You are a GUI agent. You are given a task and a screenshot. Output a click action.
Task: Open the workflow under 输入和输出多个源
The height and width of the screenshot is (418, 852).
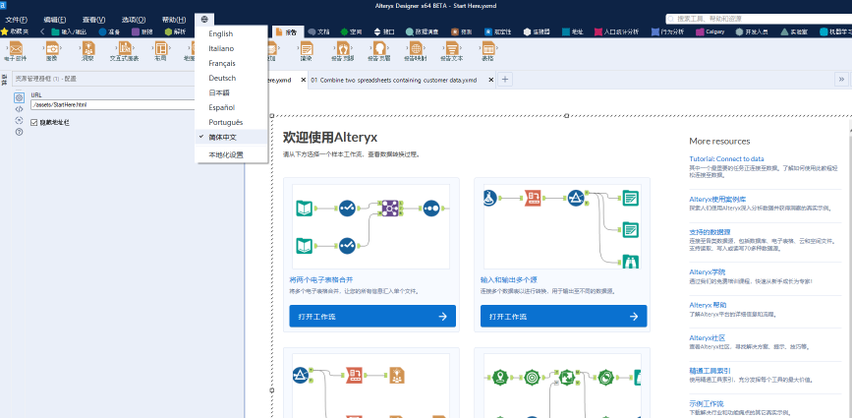[563, 316]
